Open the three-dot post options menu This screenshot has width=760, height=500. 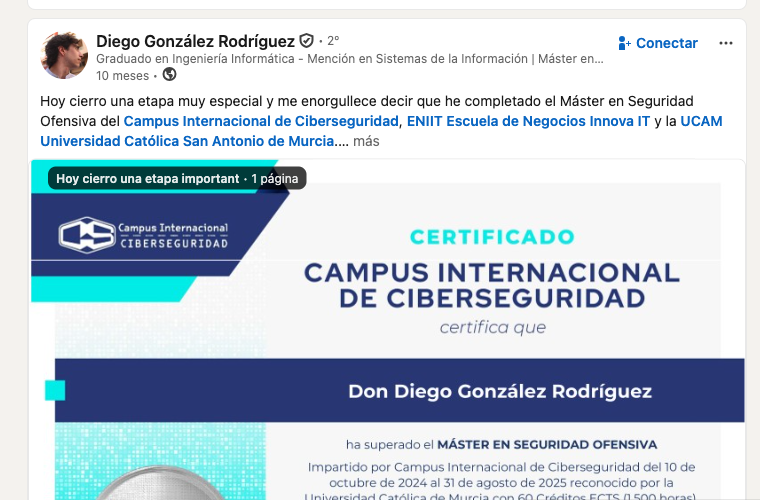pos(726,43)
